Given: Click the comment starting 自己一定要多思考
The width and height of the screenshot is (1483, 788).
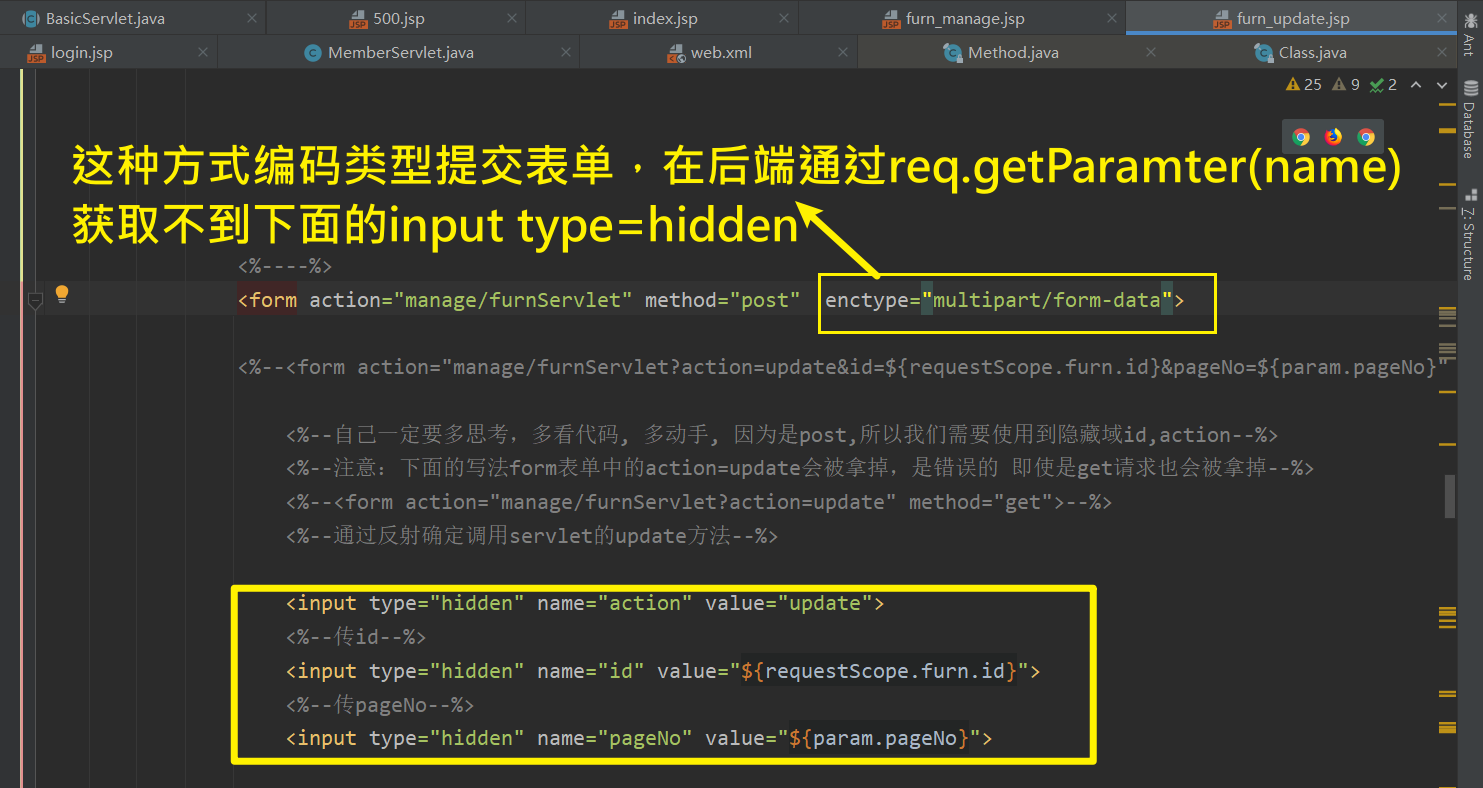Looking at the screenshot, I should (x=782, y=435).
